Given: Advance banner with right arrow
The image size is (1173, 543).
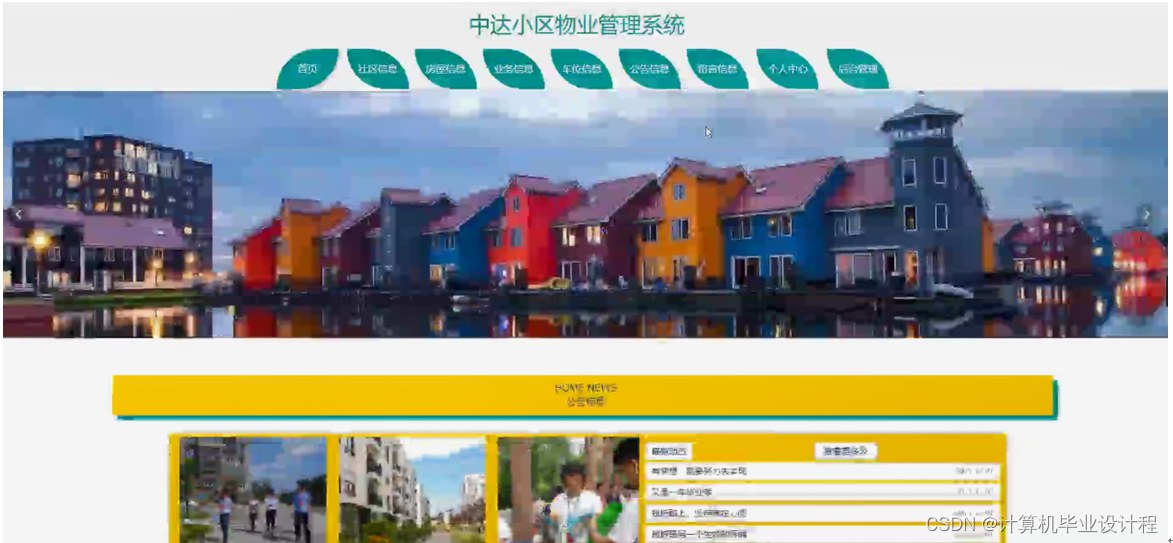Looking at the screenshot, I should [1147, 215].
